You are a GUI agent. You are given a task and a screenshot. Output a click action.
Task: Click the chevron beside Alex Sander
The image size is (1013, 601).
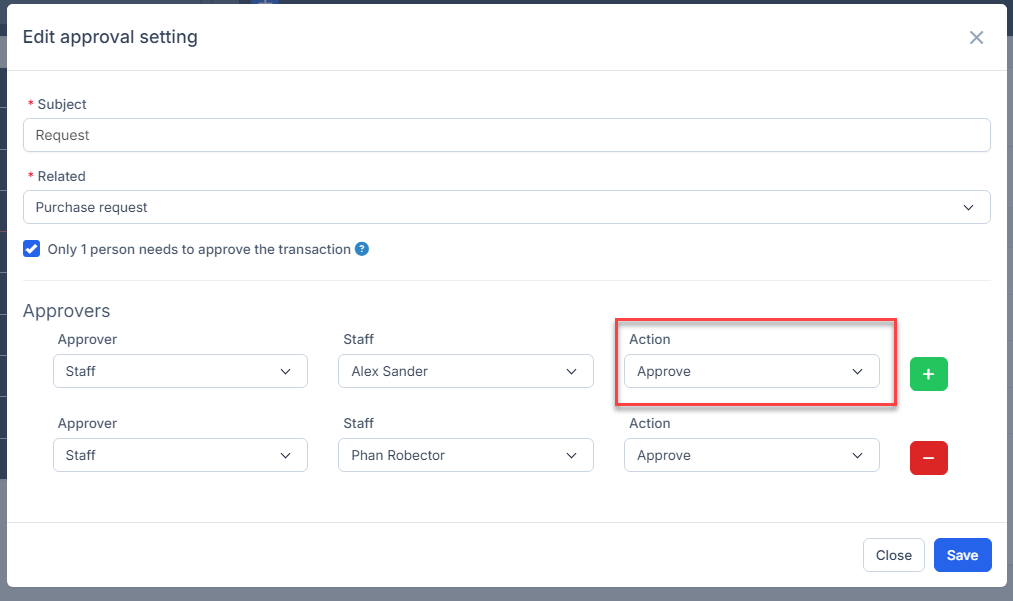point(571,371)
